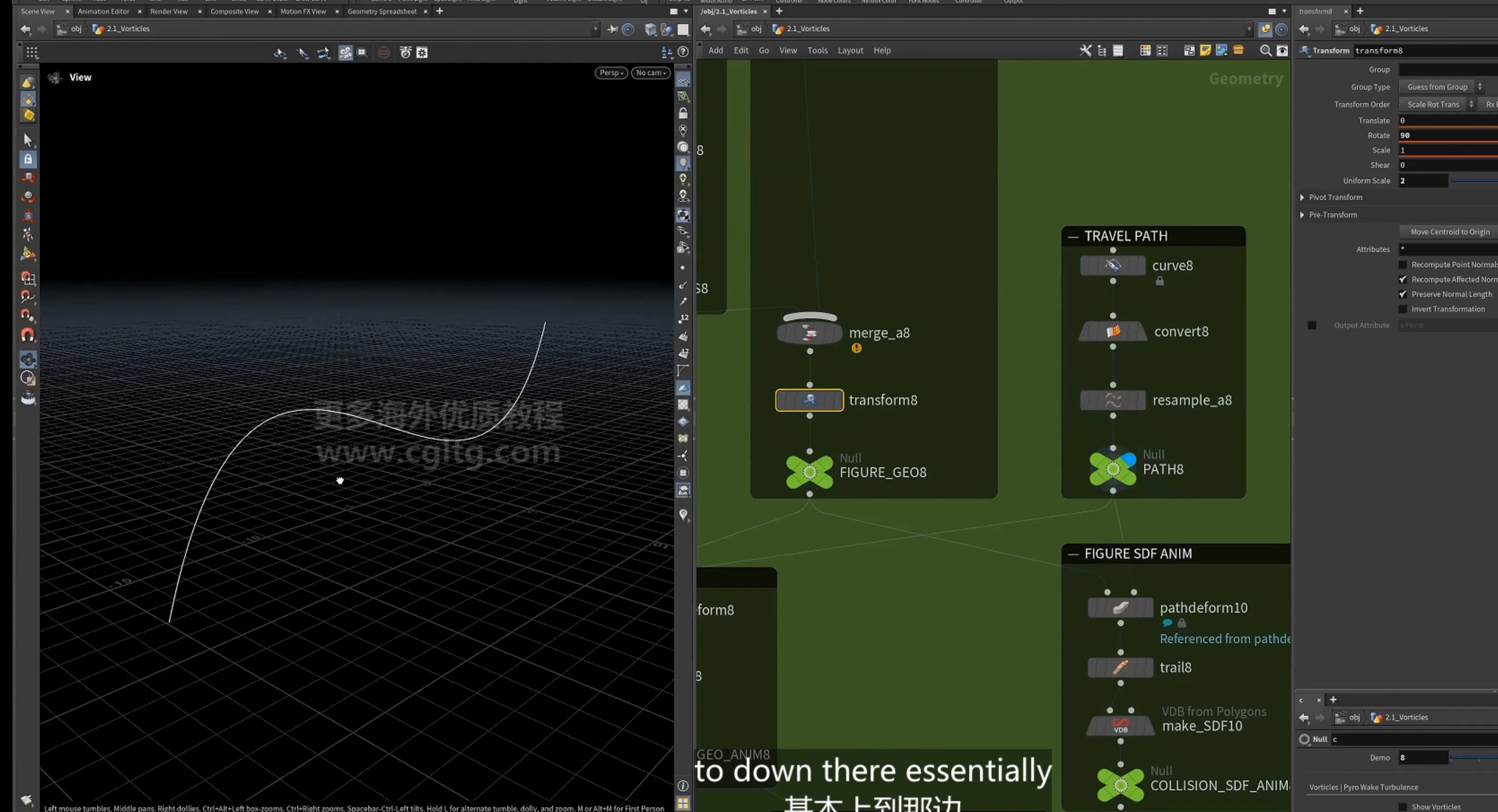
Task: Click the curve8 node icon
Action: pos(1112,266)
